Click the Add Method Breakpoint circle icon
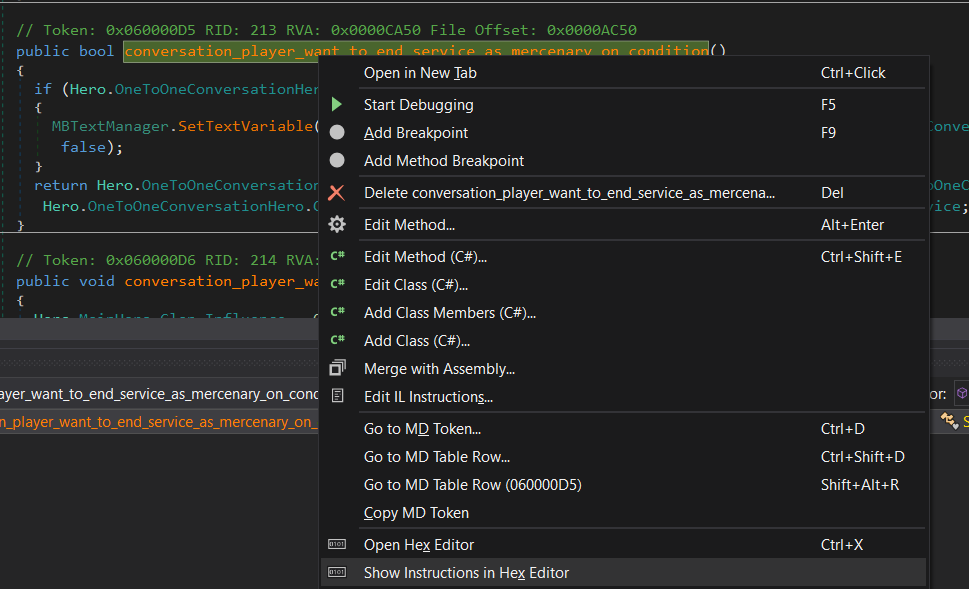This screenshot has width=969, height=589. pyautogui.click(x=337, y=161)
